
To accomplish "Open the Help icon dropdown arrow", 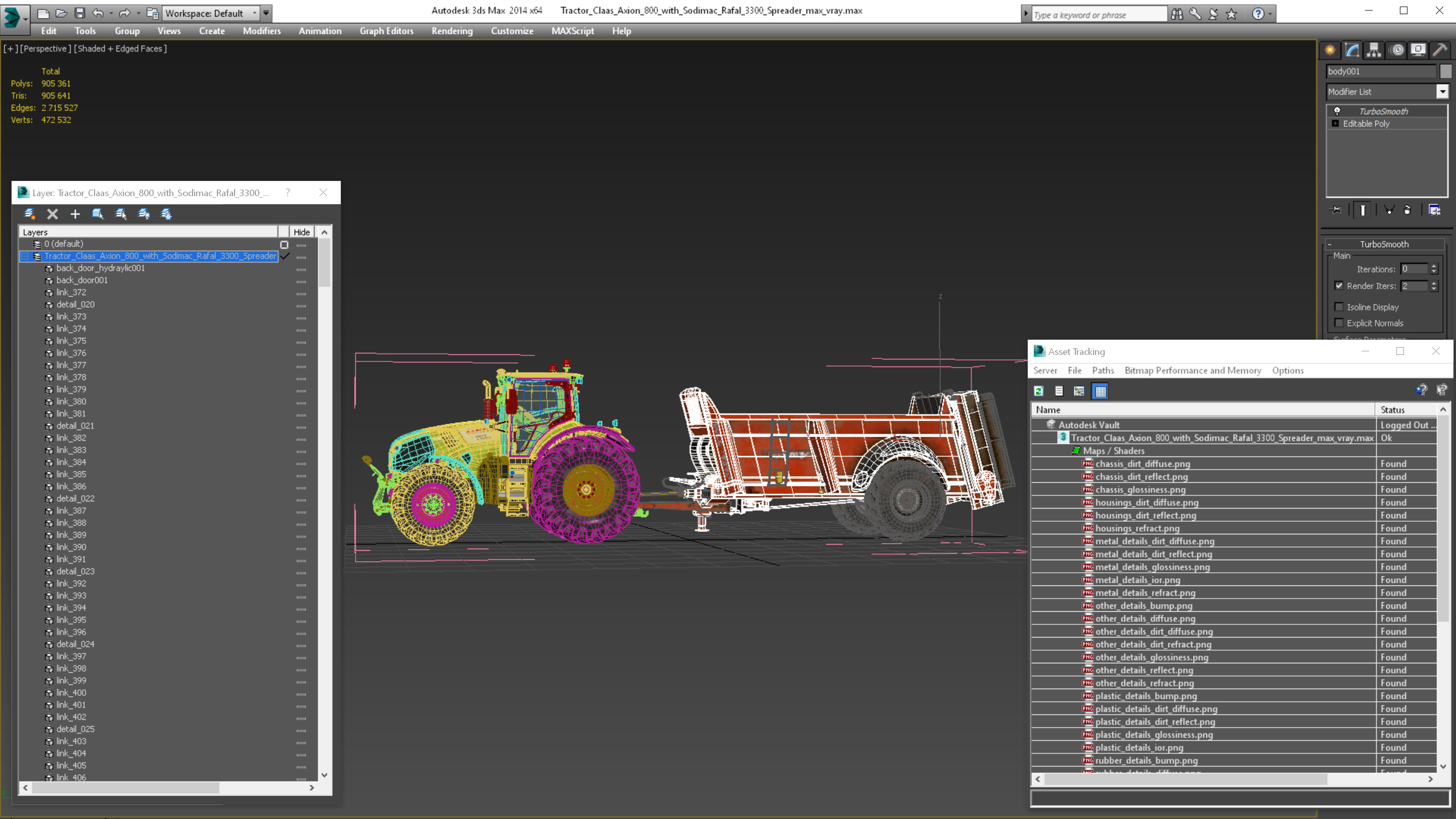I will [x=1270, y=14].
